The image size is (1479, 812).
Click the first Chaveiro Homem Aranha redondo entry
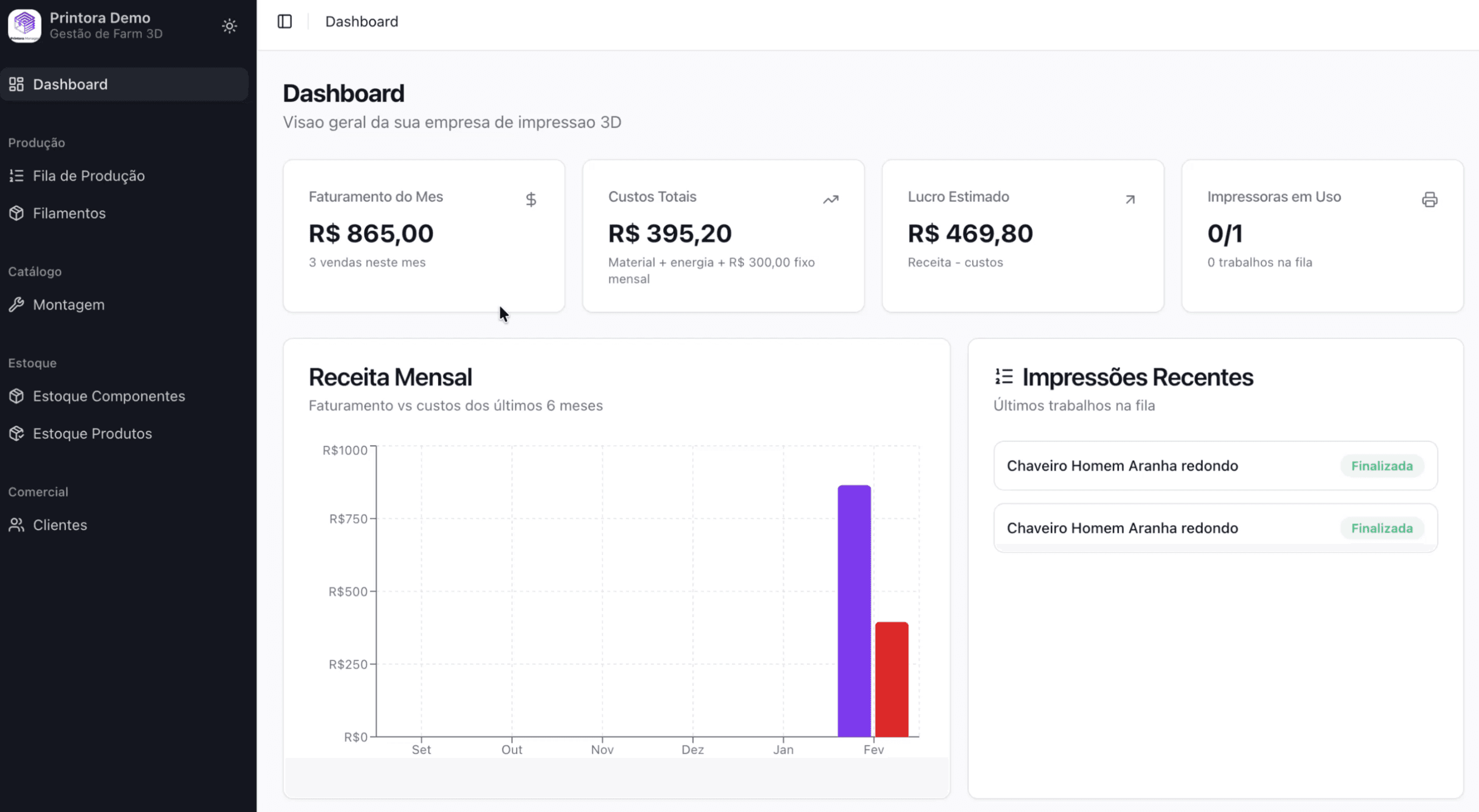click(x=1122, y=466)
